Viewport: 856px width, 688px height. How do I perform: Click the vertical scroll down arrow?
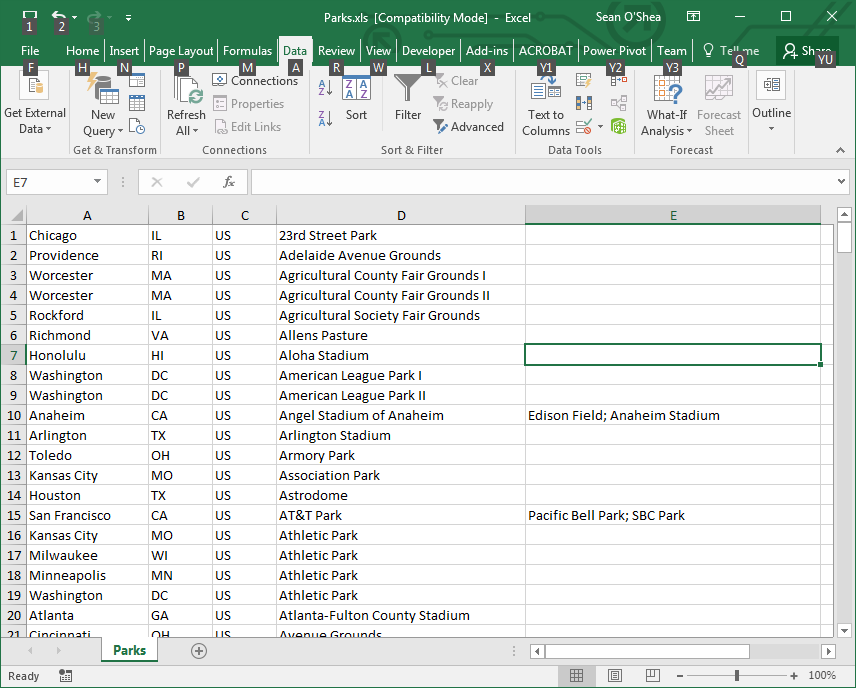coord(844,631)
